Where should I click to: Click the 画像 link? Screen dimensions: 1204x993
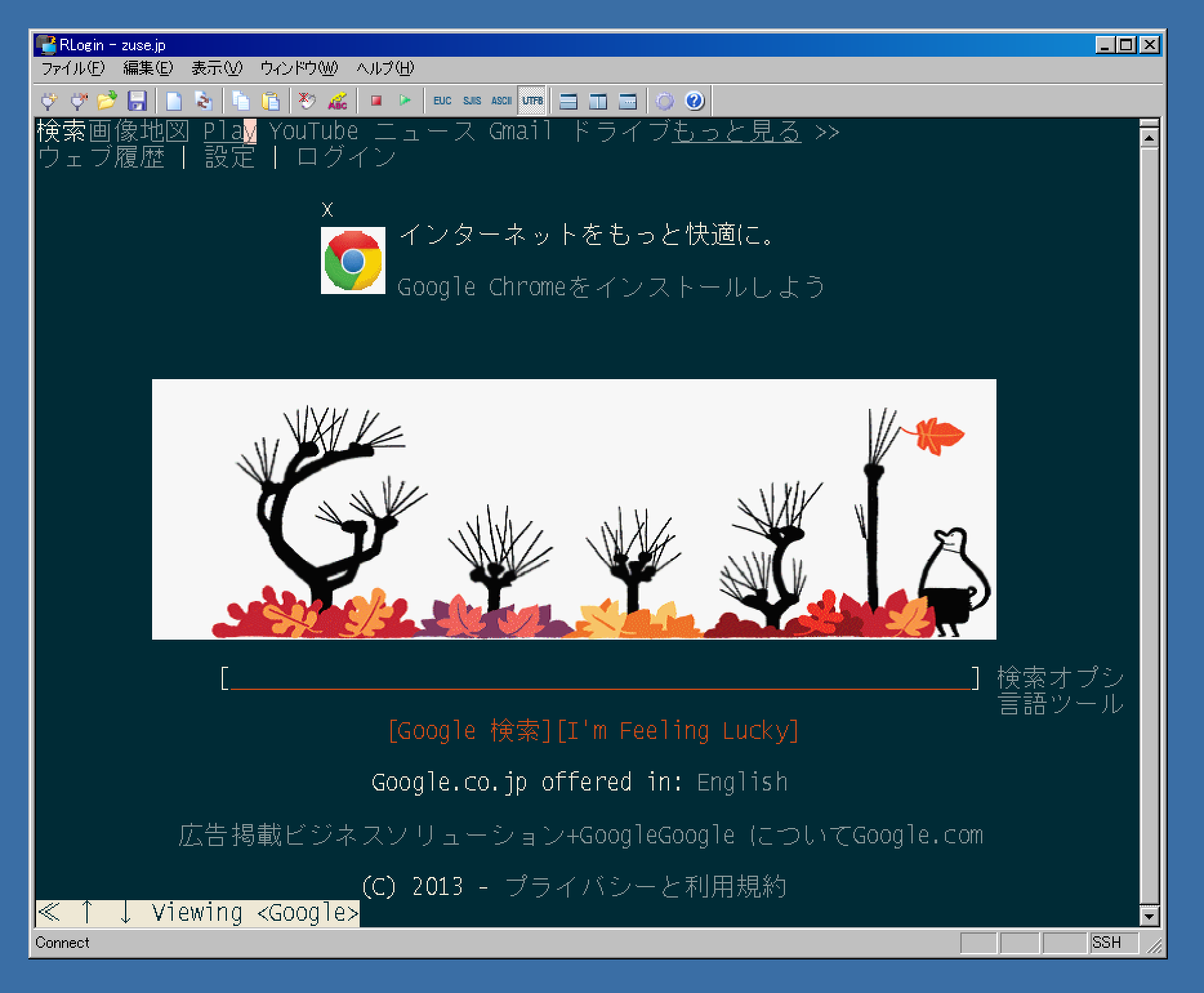coord(113,132)
